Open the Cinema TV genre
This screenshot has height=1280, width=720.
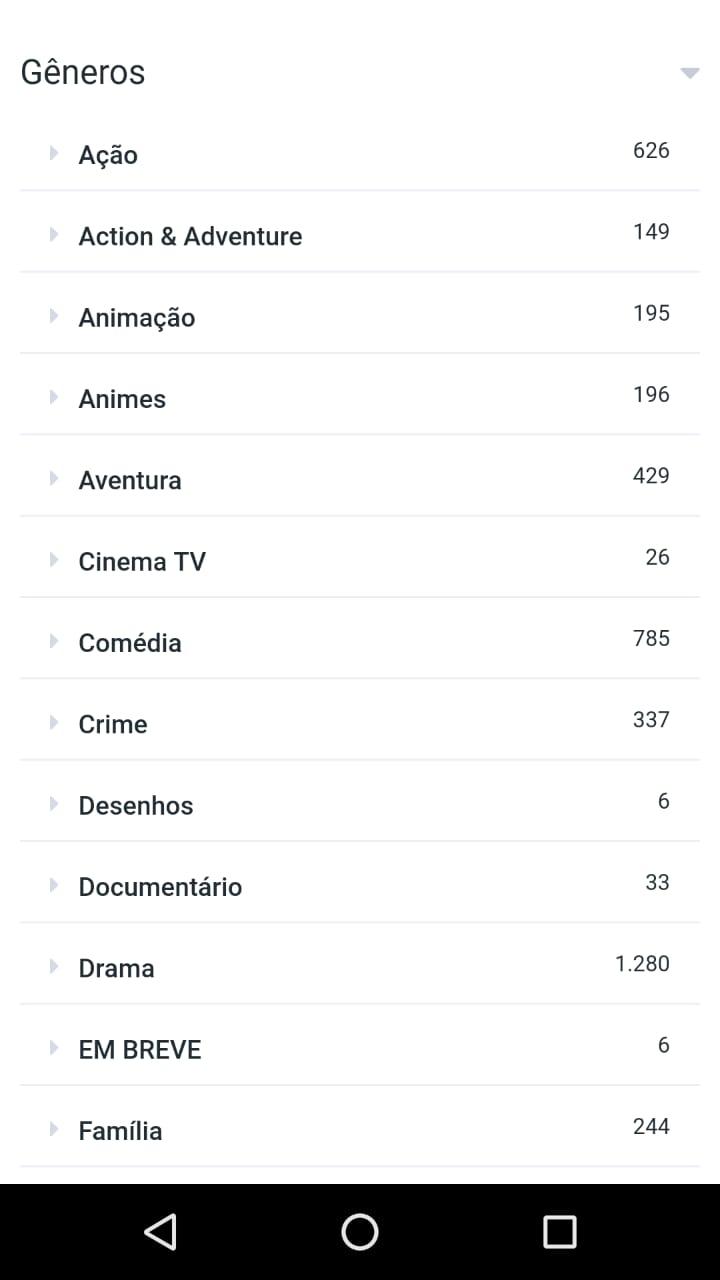click(x=142, y=562)
